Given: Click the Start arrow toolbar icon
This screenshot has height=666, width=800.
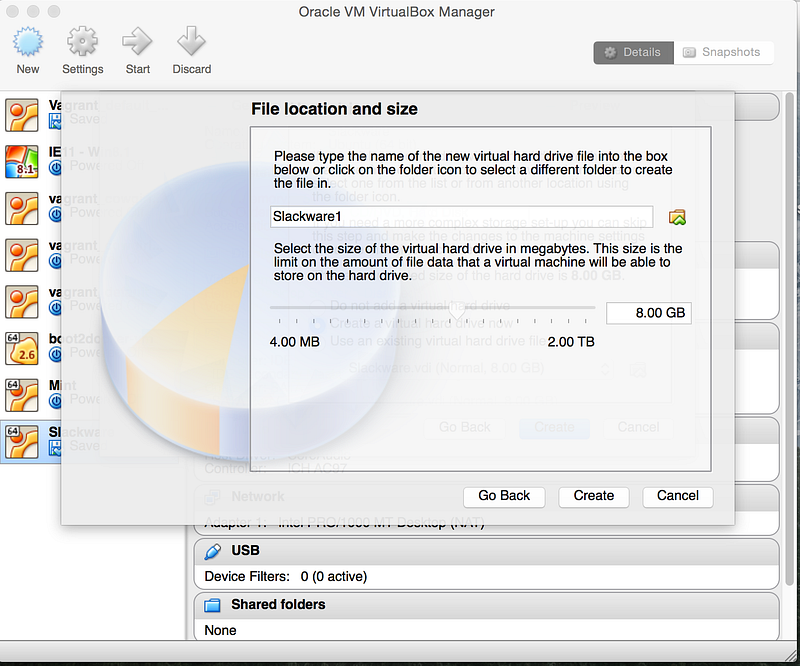Looking at the screenshot, I should (137, 42).
